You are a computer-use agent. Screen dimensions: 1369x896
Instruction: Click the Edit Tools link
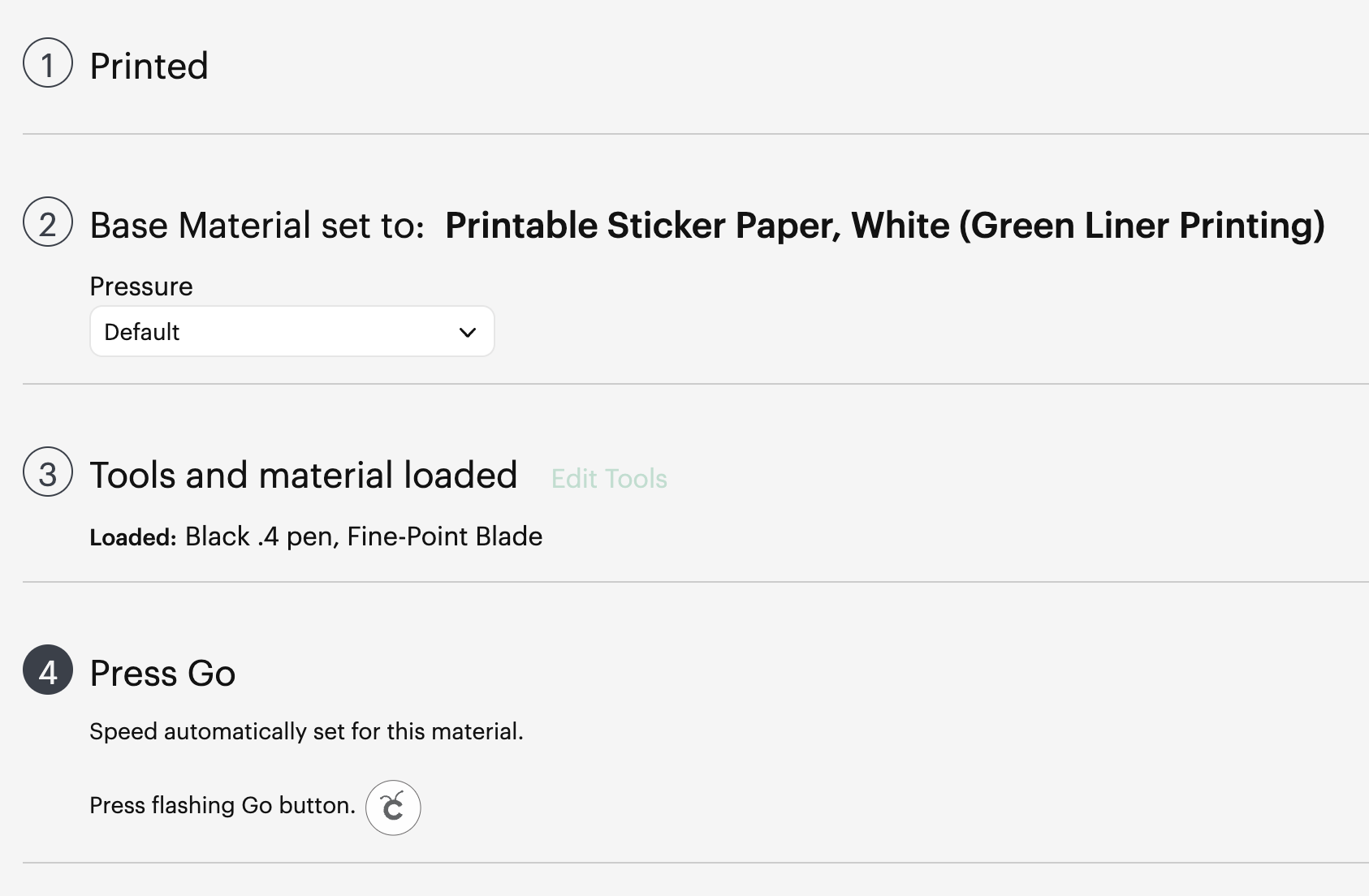(x=609, y=479)
